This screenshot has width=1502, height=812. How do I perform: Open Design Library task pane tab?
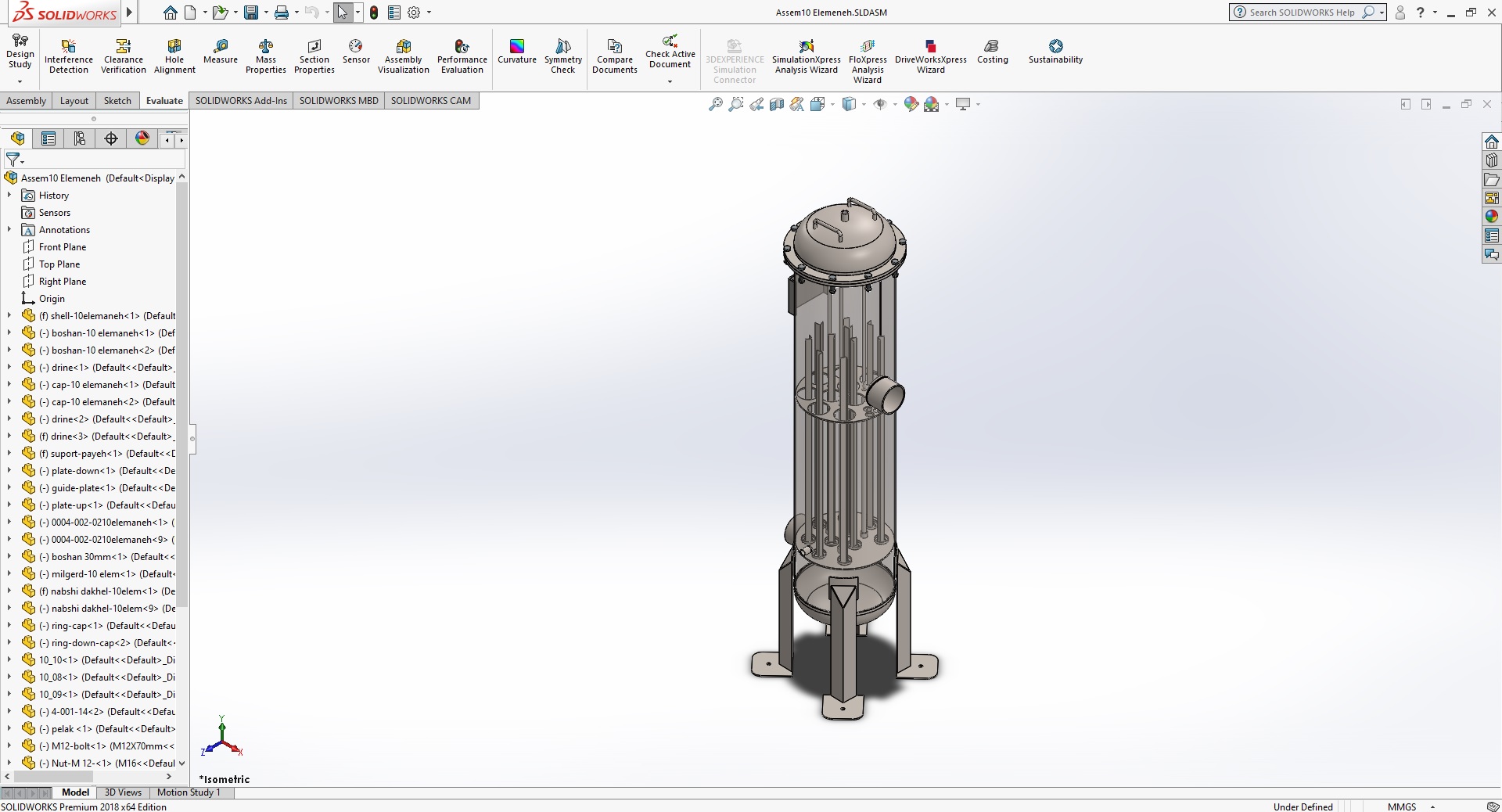pyautogui.click(x=1492, y=160)
